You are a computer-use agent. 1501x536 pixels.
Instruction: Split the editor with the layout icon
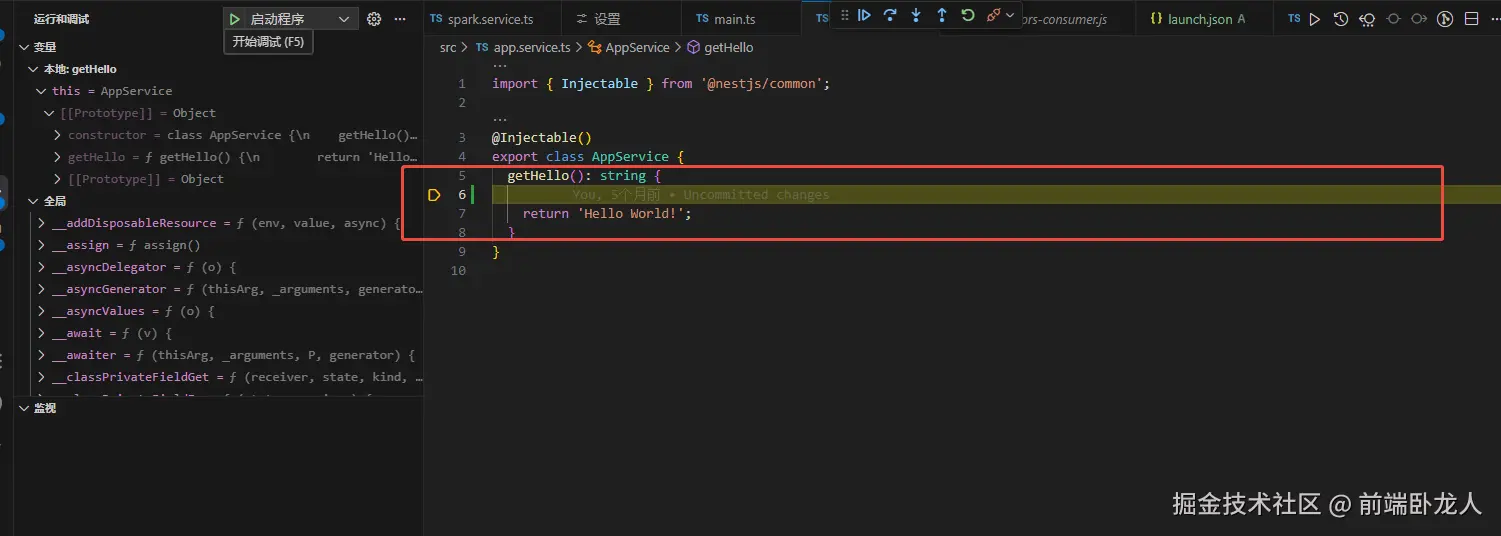tap(1471, 19)
